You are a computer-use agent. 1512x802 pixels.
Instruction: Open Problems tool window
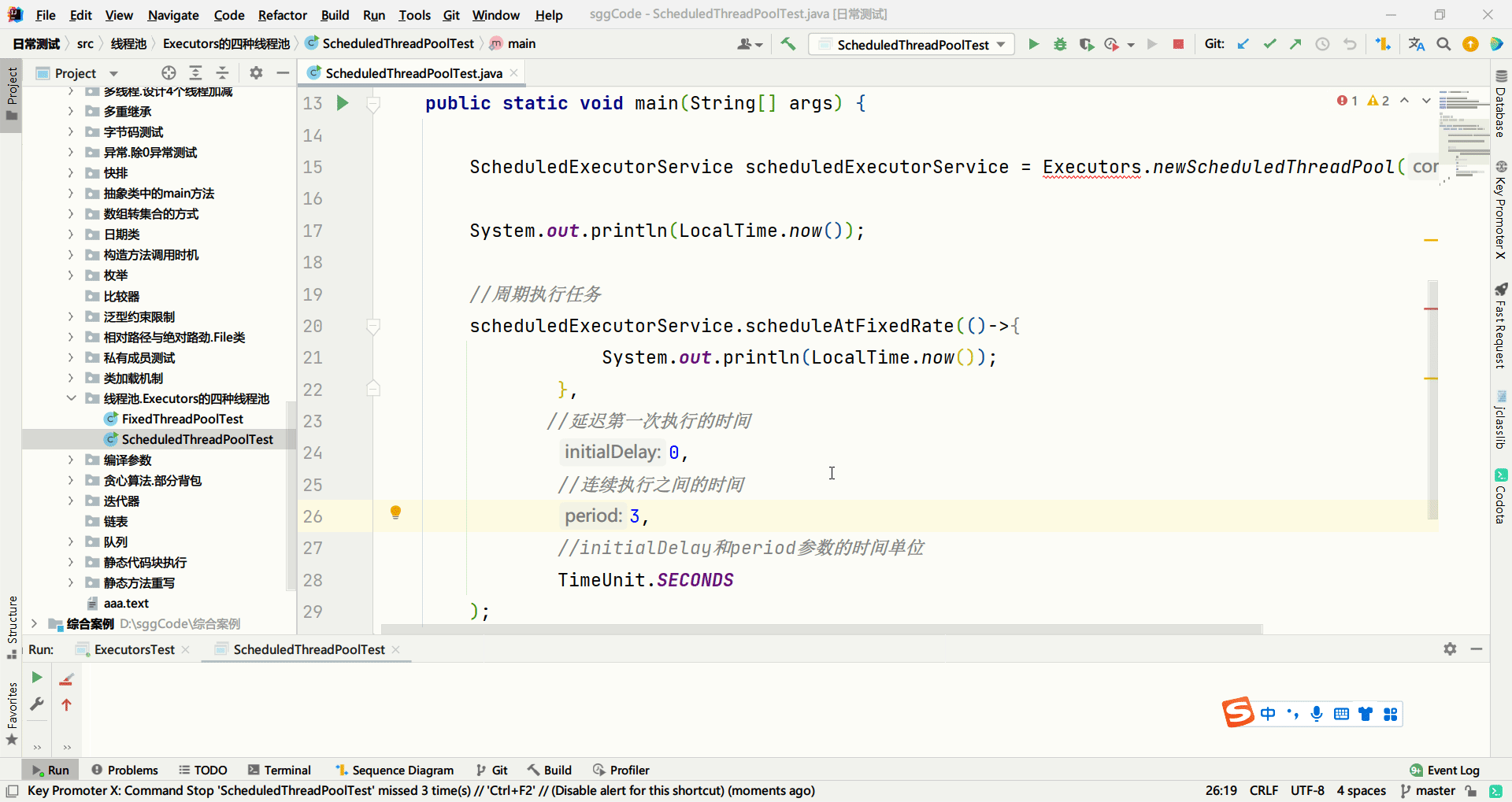point(124,770)
